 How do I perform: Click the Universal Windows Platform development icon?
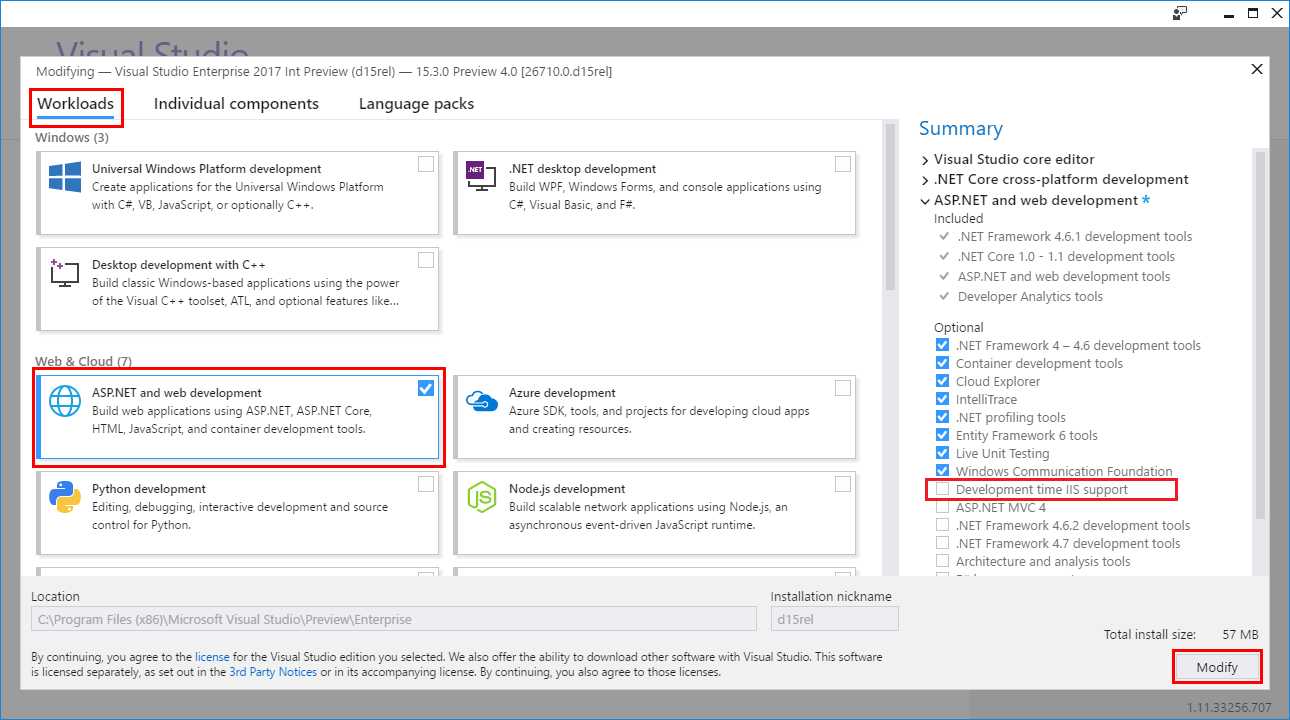click(65, 178)
